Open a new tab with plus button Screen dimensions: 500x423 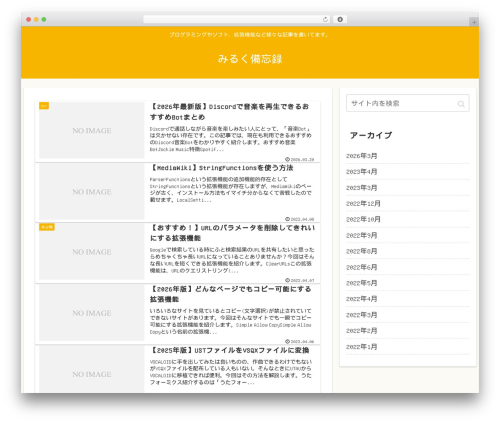(474, 22)
